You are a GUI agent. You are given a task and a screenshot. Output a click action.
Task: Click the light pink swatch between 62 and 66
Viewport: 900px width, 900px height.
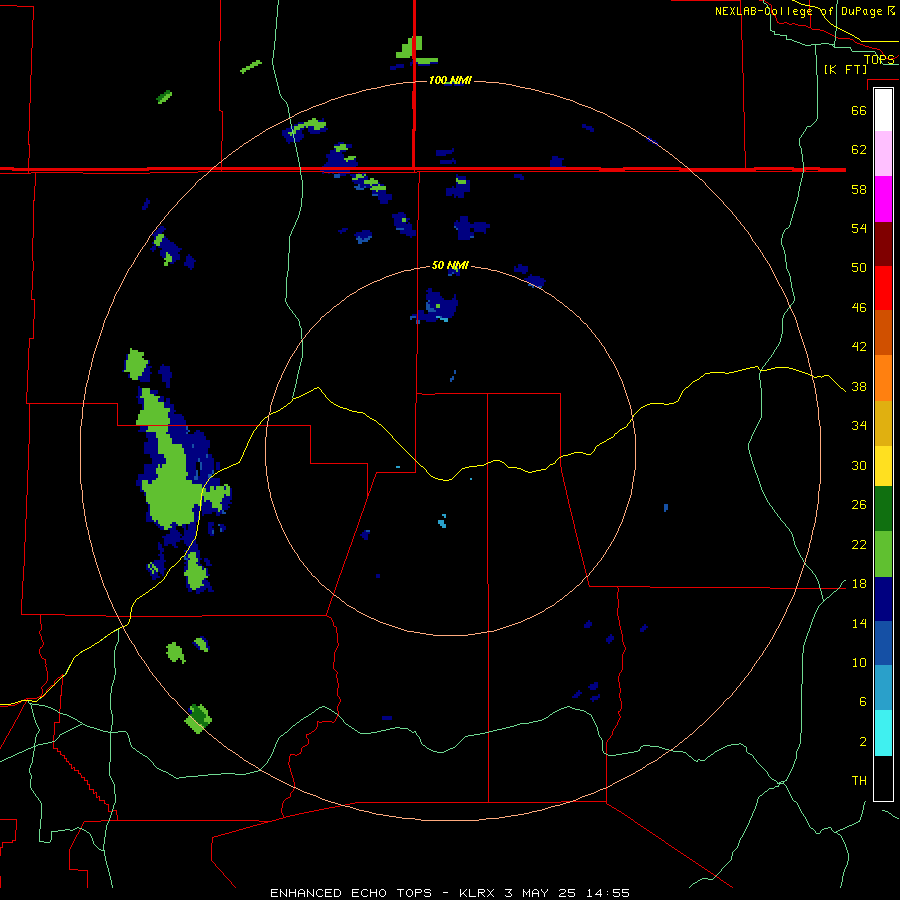pos(883,154)
